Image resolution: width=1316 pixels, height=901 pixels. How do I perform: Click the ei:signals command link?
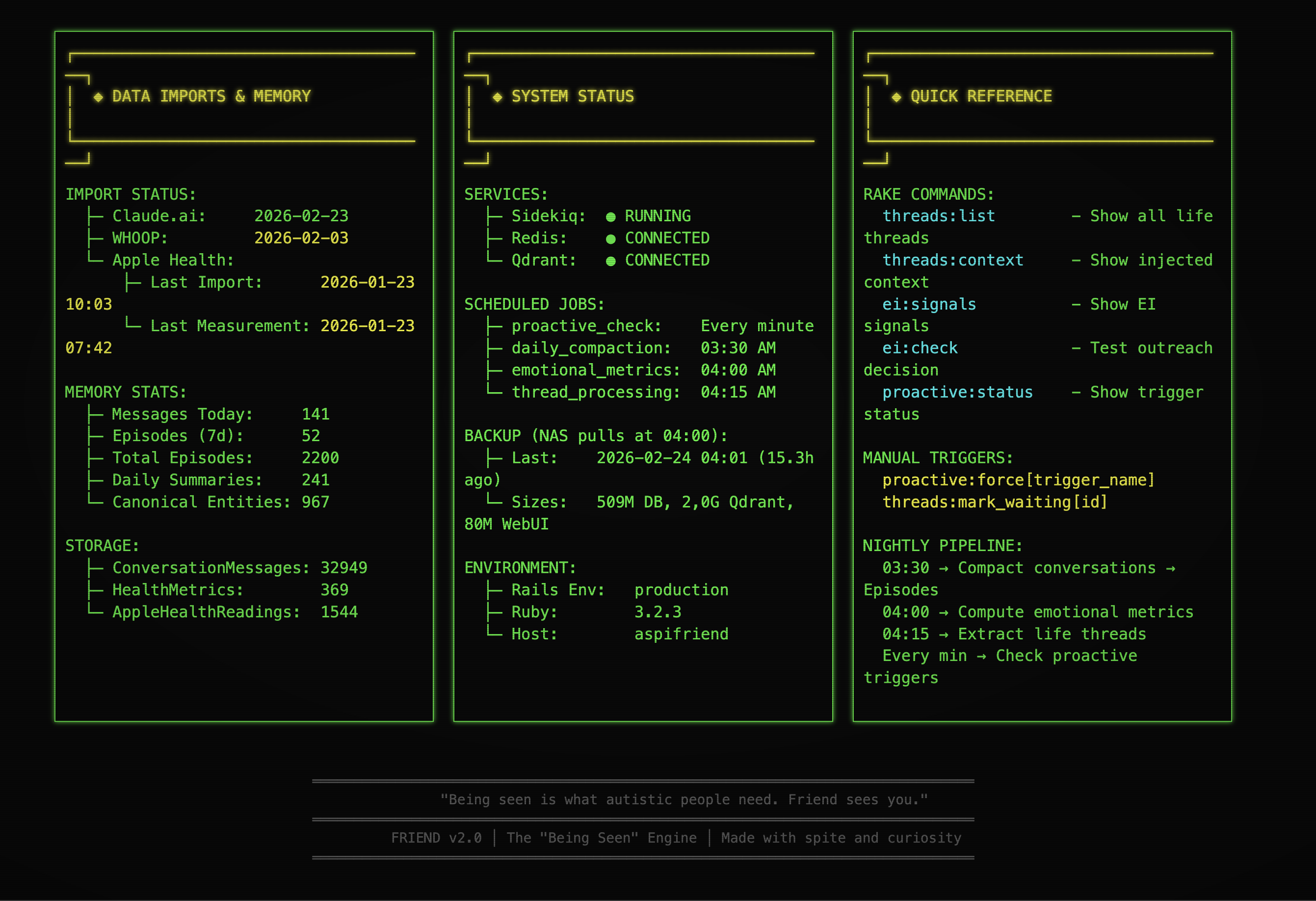(x=929, y=304)
